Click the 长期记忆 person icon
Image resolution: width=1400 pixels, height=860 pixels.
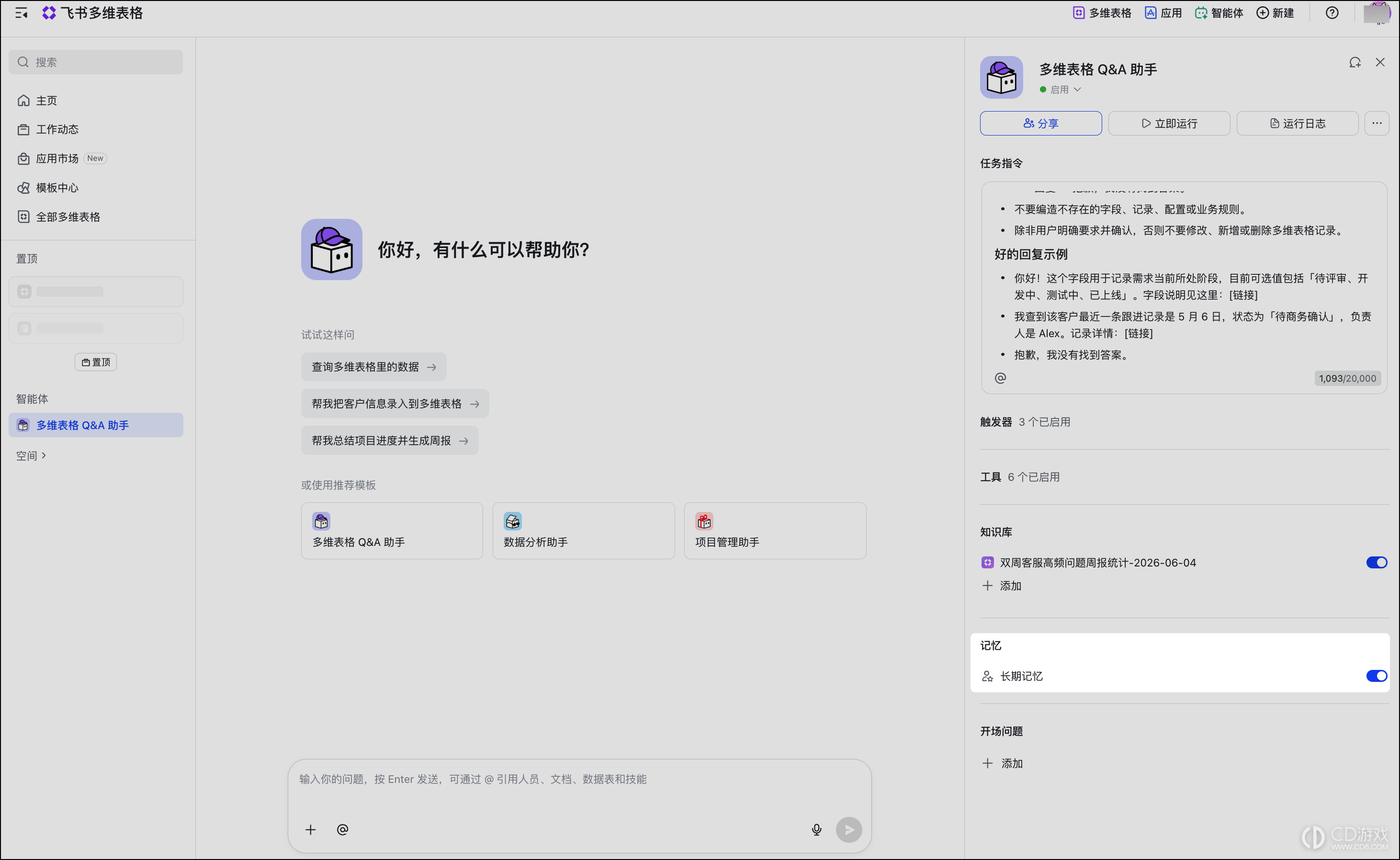tap(987, 676)
